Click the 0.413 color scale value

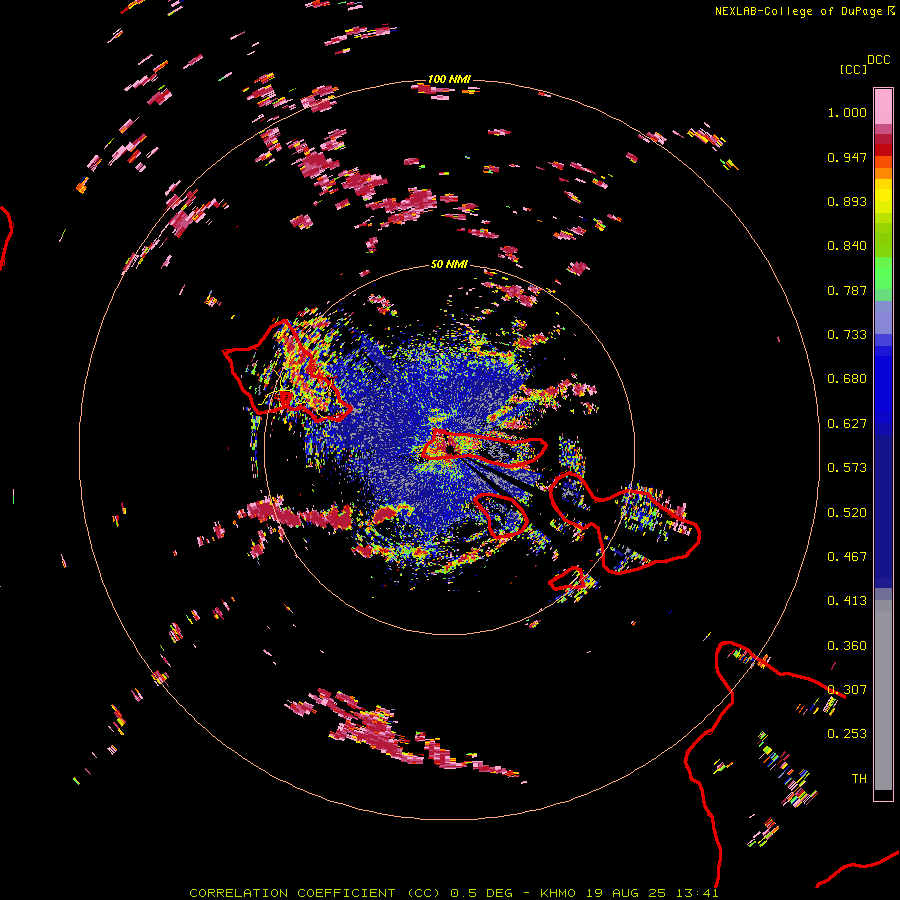(847, 601)
